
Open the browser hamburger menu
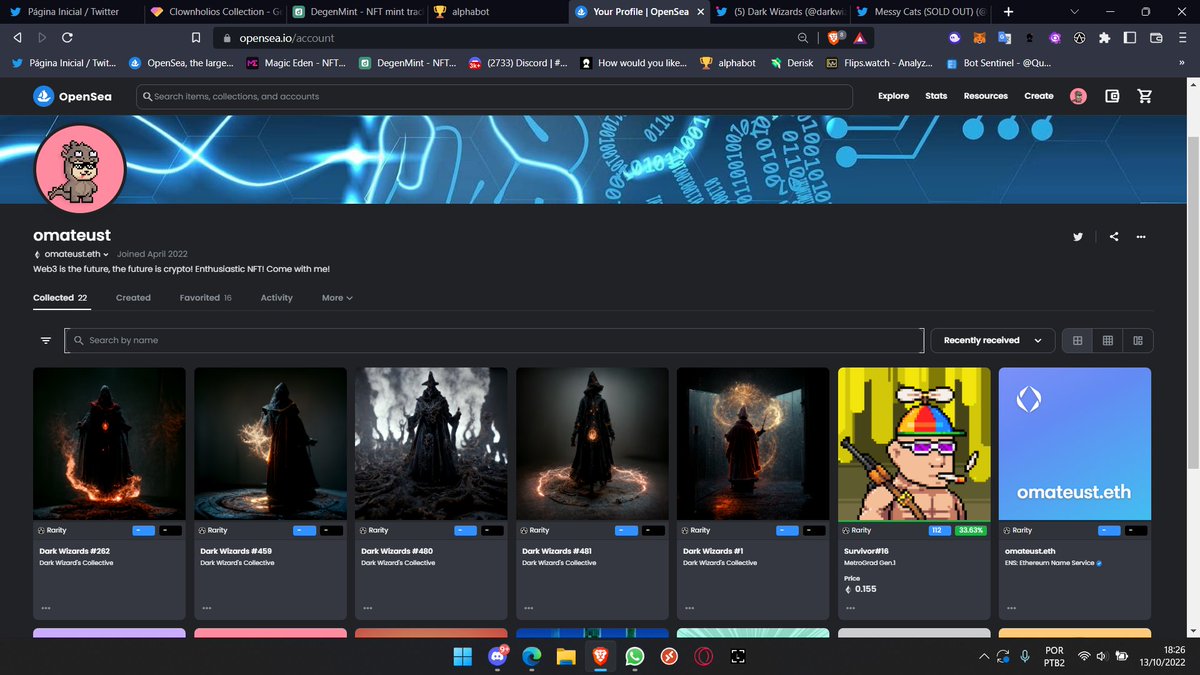coord(1182,38)
